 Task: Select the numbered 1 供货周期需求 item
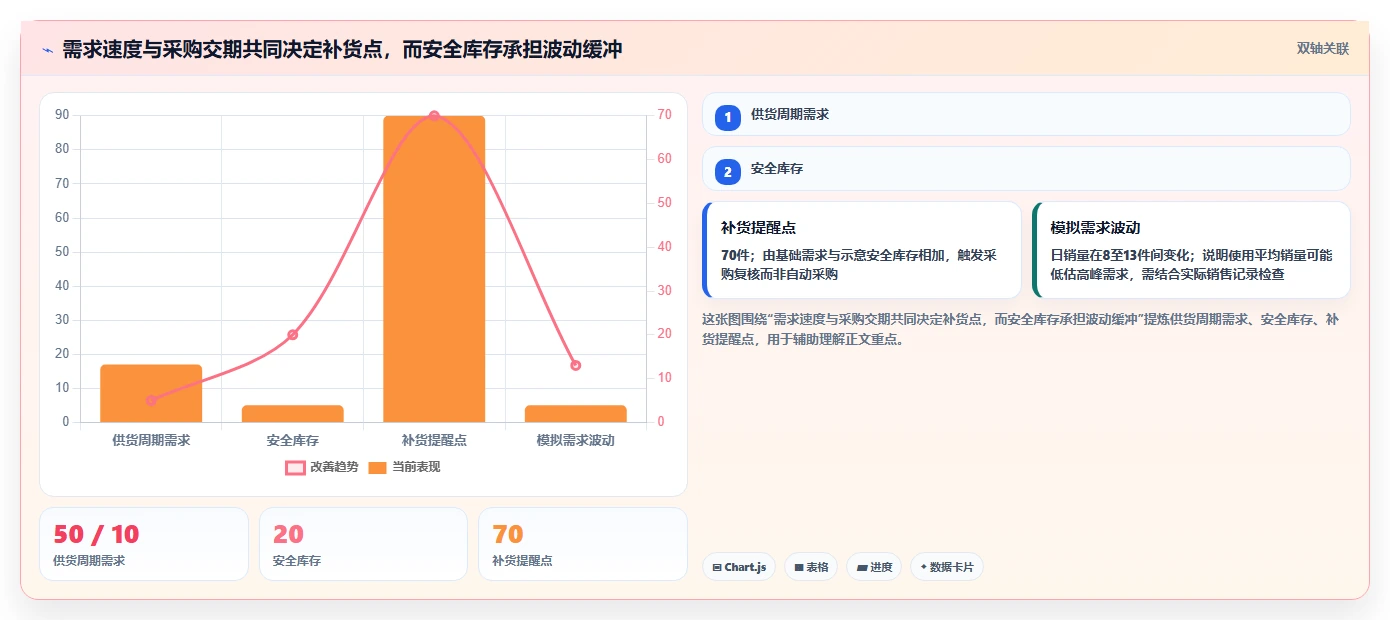pyautogui.click(x=1026, y=115)
